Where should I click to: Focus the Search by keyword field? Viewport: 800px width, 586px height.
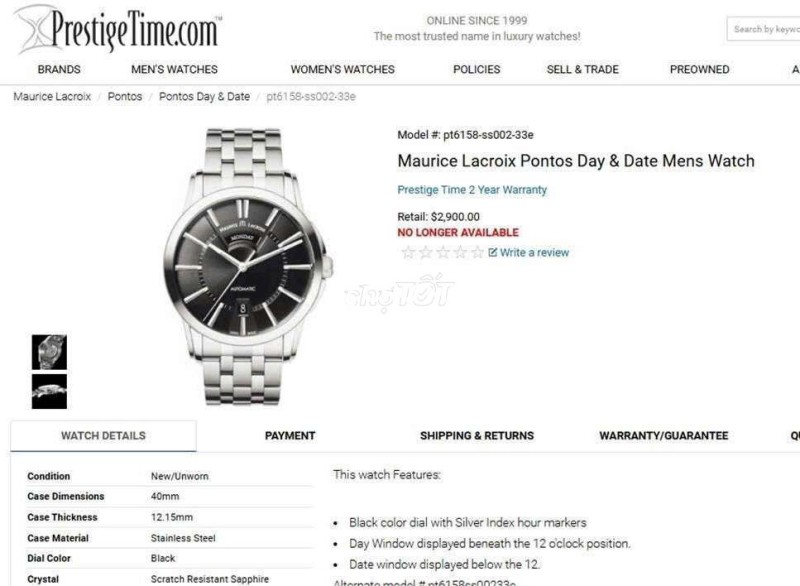[764, 29]
